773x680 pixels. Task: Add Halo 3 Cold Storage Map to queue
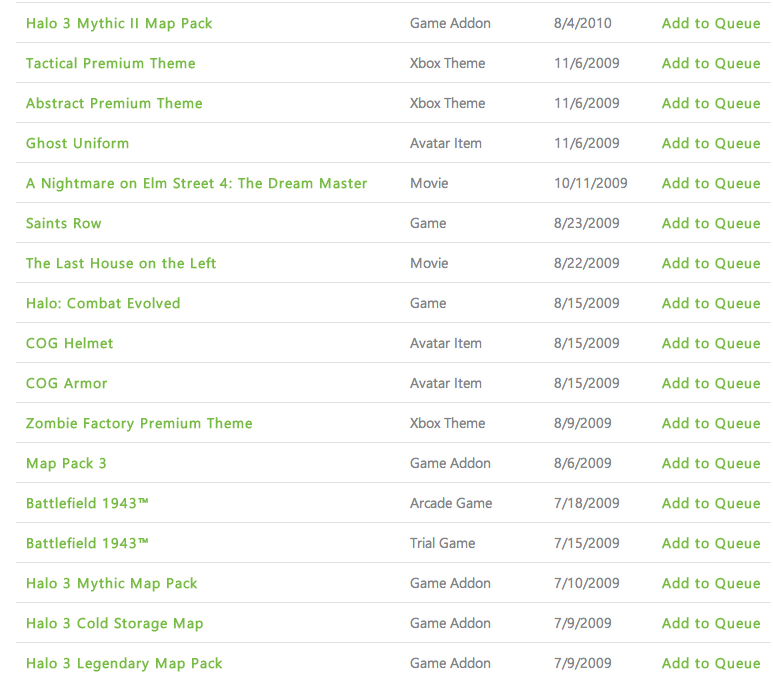pyautogui.click(x=711, y=623)
